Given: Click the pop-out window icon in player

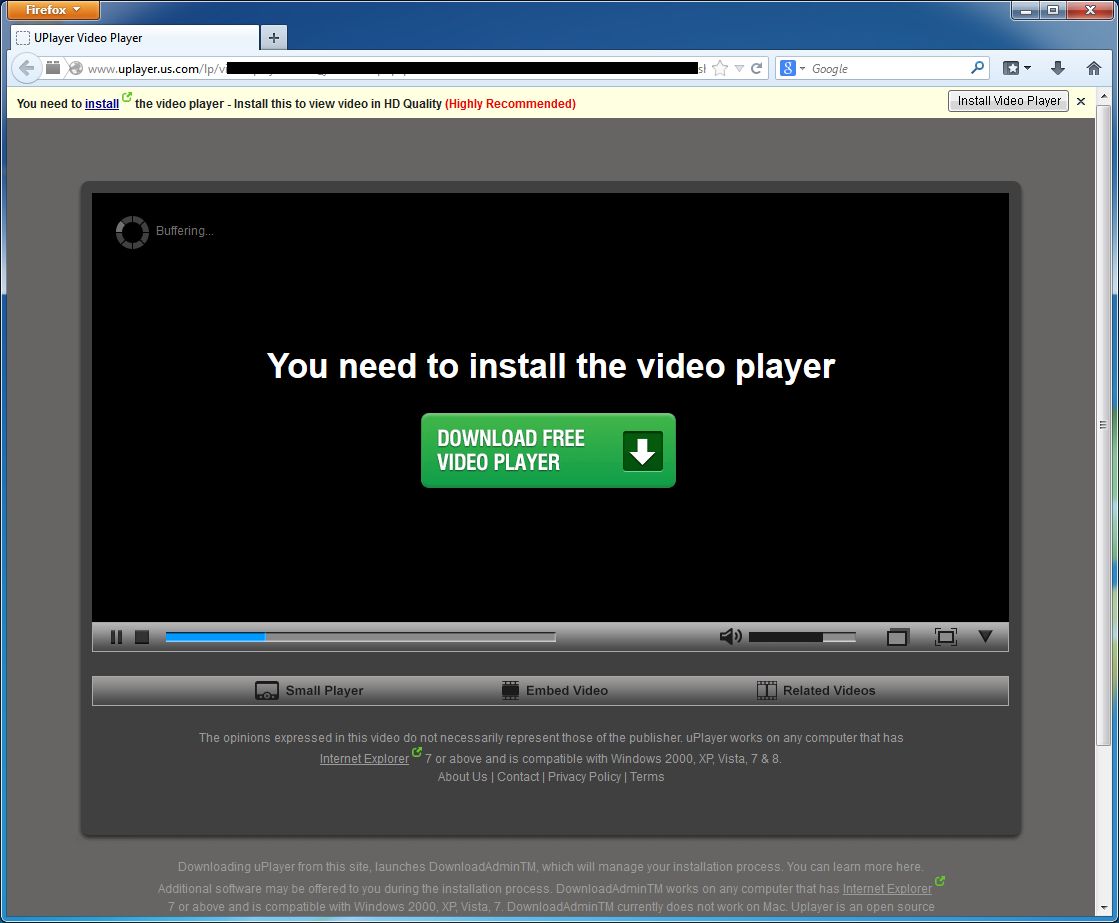Looking at the screenshot, I should click(897, 637).
